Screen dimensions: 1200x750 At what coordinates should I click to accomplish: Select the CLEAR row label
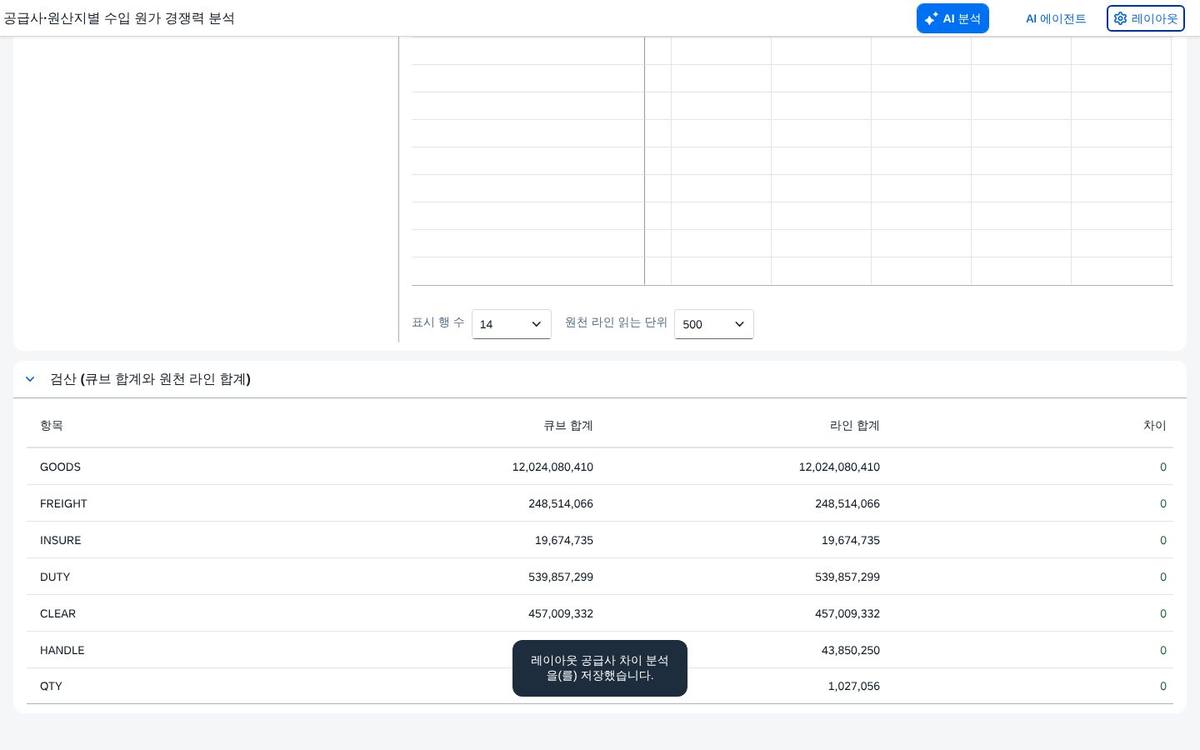58,614
